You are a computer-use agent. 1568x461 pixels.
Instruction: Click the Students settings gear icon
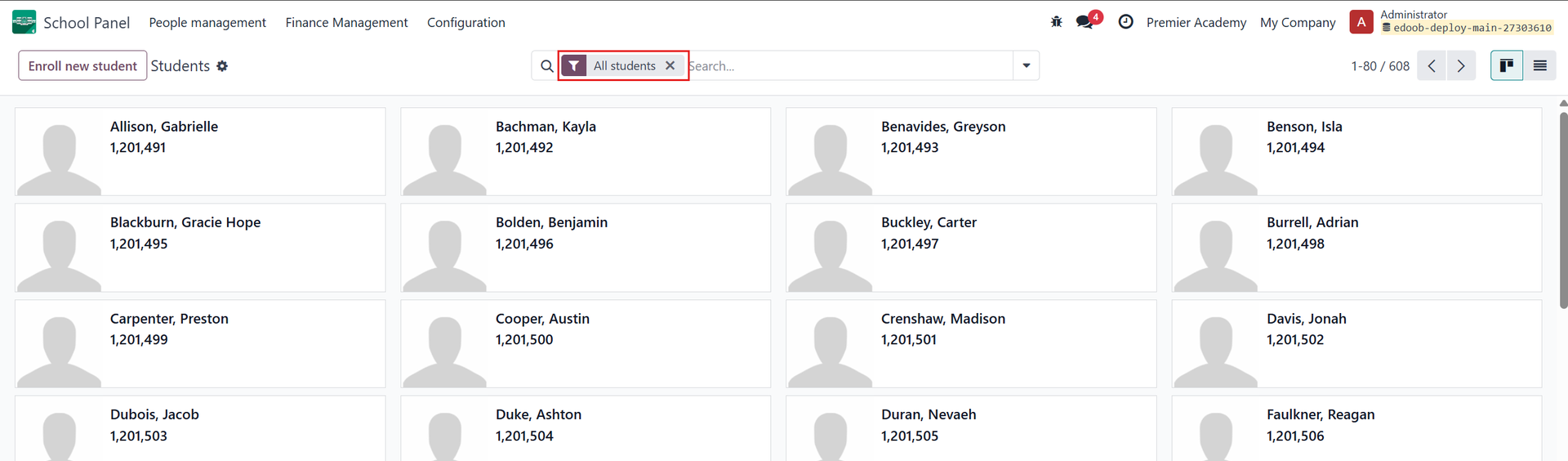coord(222,66)
